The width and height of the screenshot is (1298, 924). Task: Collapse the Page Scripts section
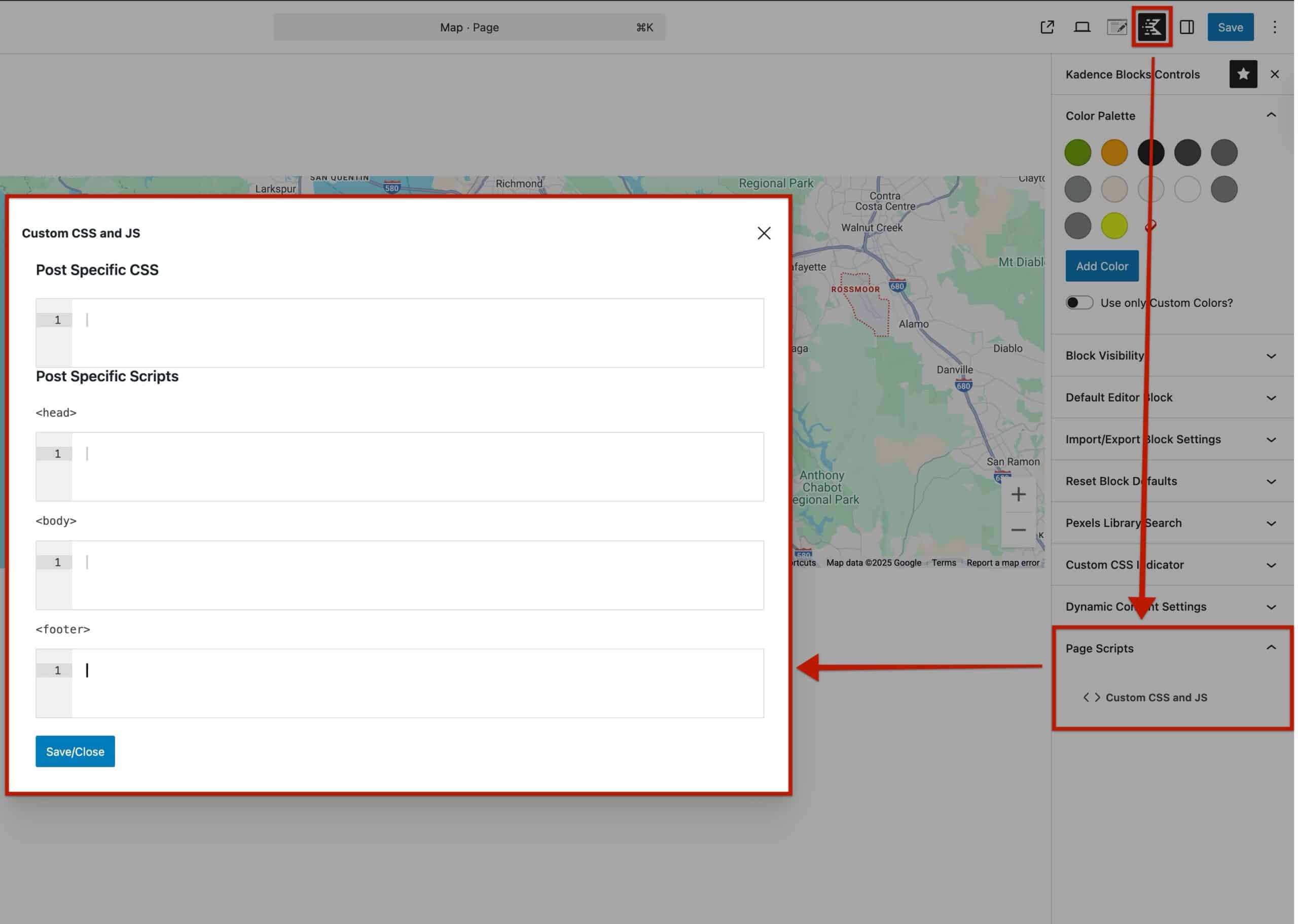(1271, 648)
